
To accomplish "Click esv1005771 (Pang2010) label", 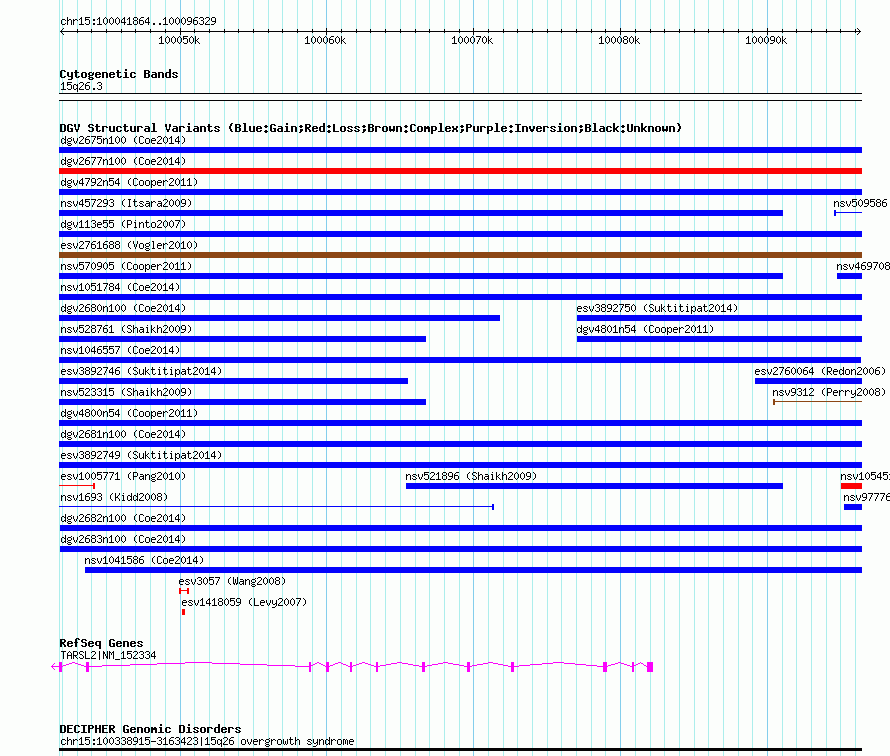I will (x=123, y=476).
